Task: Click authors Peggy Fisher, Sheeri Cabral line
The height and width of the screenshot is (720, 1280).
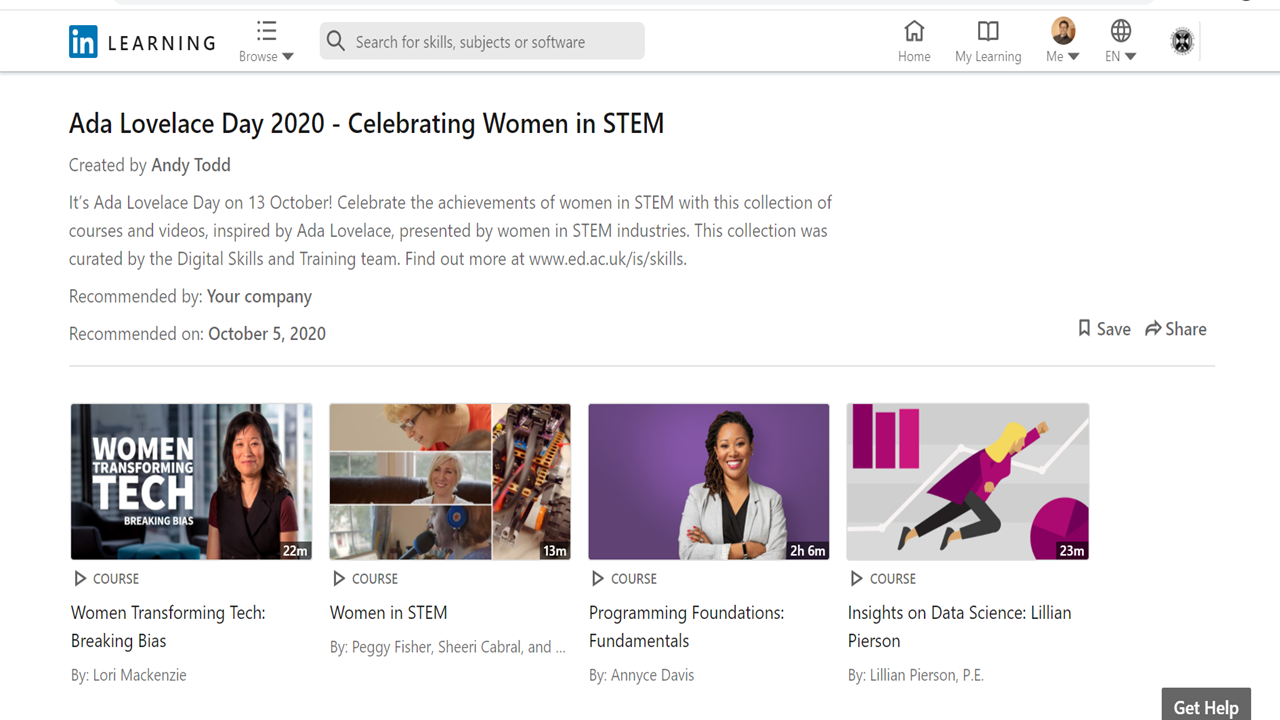Action: (x=448, y=647)
